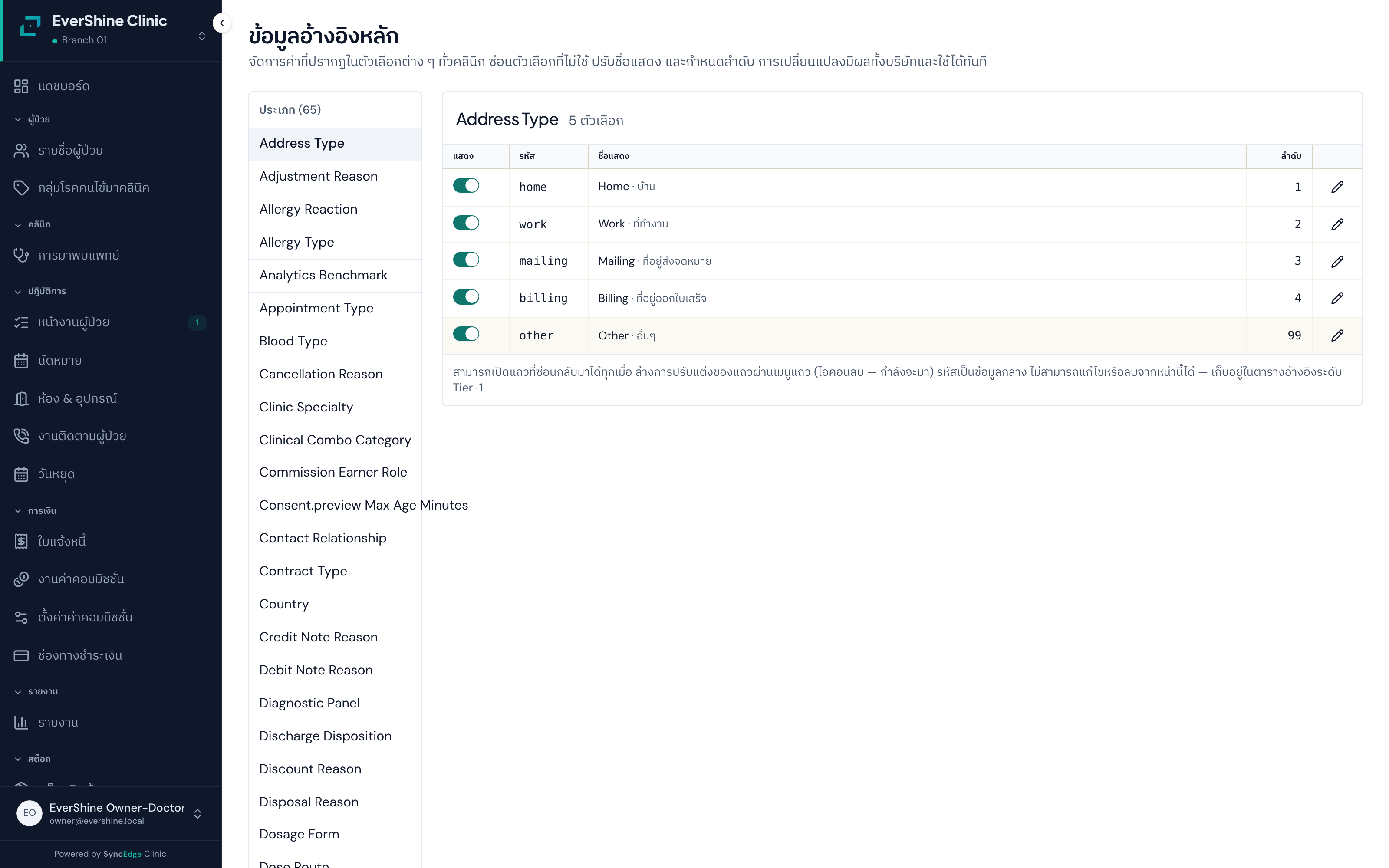1389x868 pixels.
Task: Collapse the รายงาน sidebar section
Action: 36,692
